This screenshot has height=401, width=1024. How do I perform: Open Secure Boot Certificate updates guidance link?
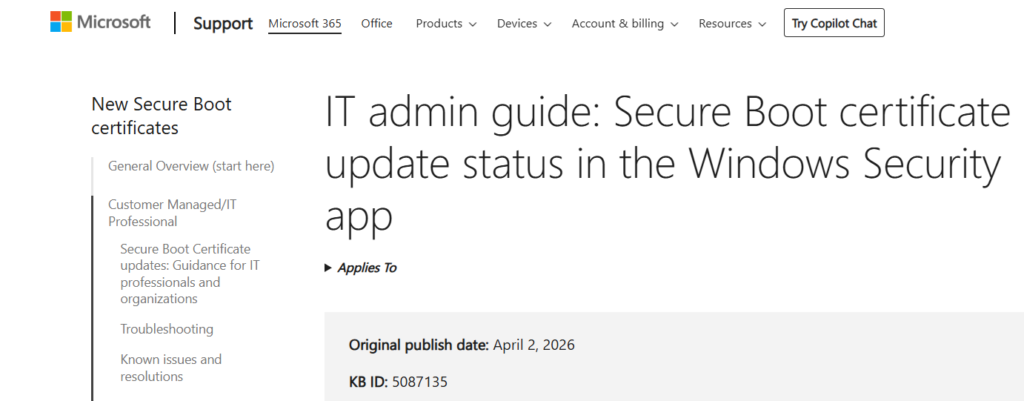tap(185, 274)
